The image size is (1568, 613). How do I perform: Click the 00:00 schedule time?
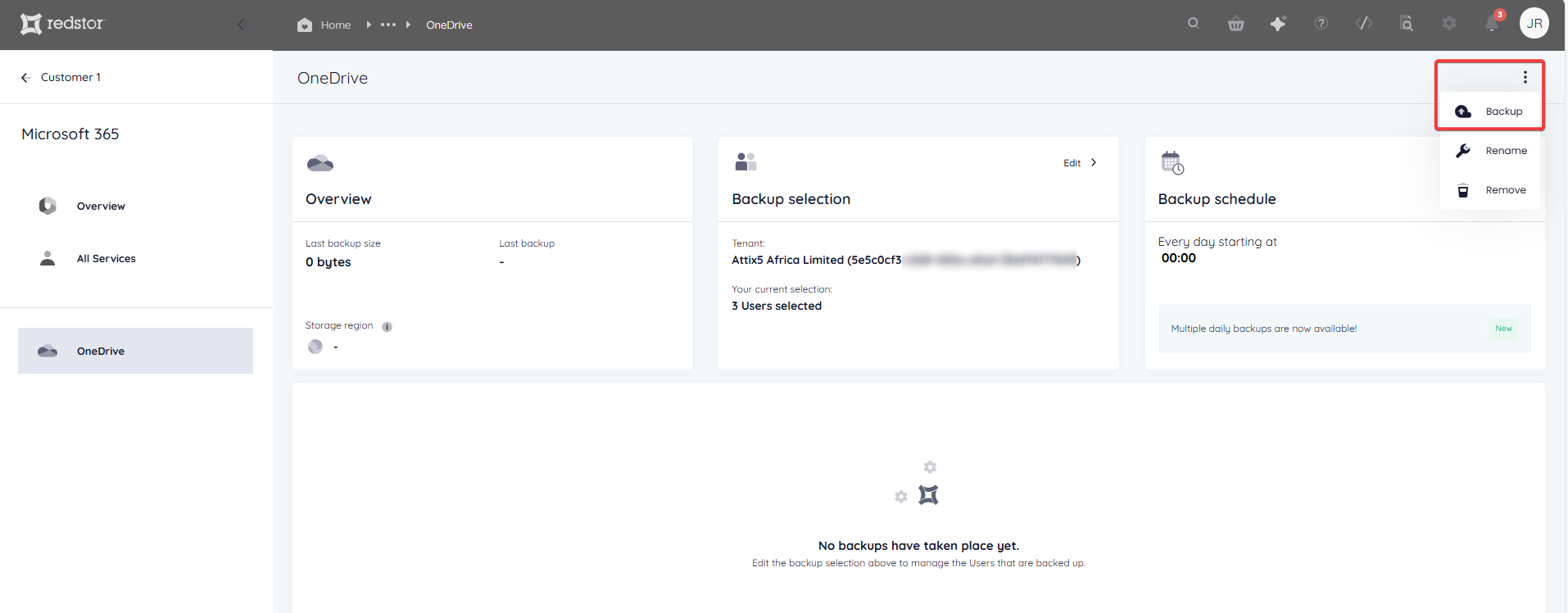pos(1179,258)
